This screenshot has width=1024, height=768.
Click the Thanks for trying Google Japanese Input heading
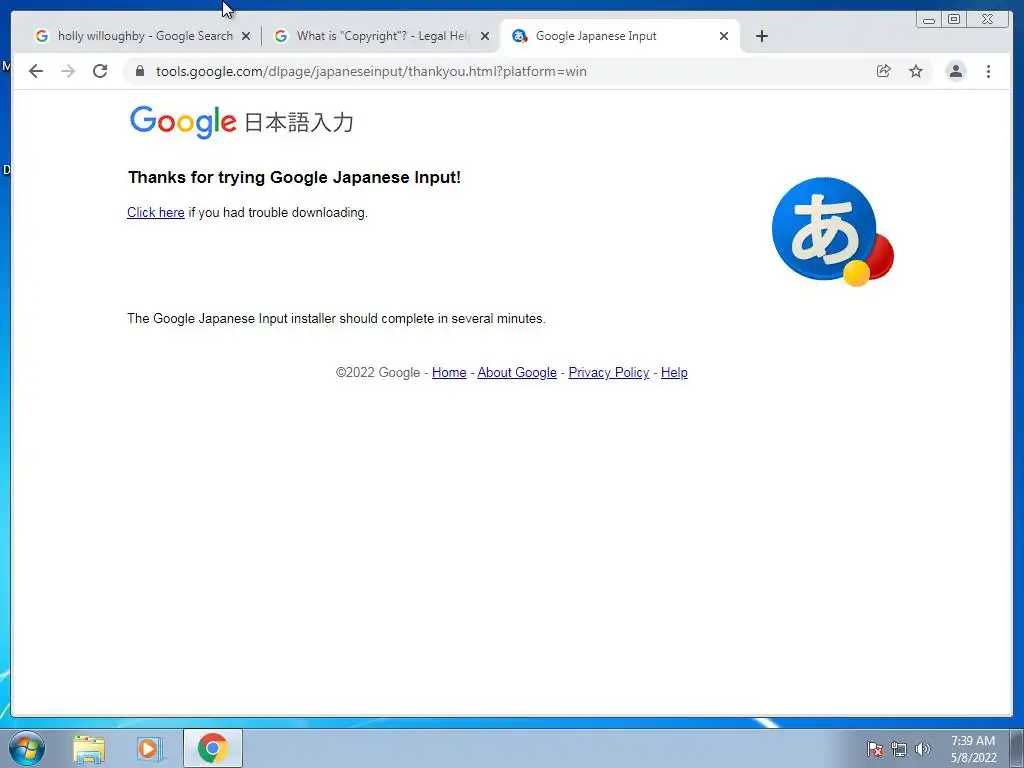pyautogui.click(x=295, y=177)
